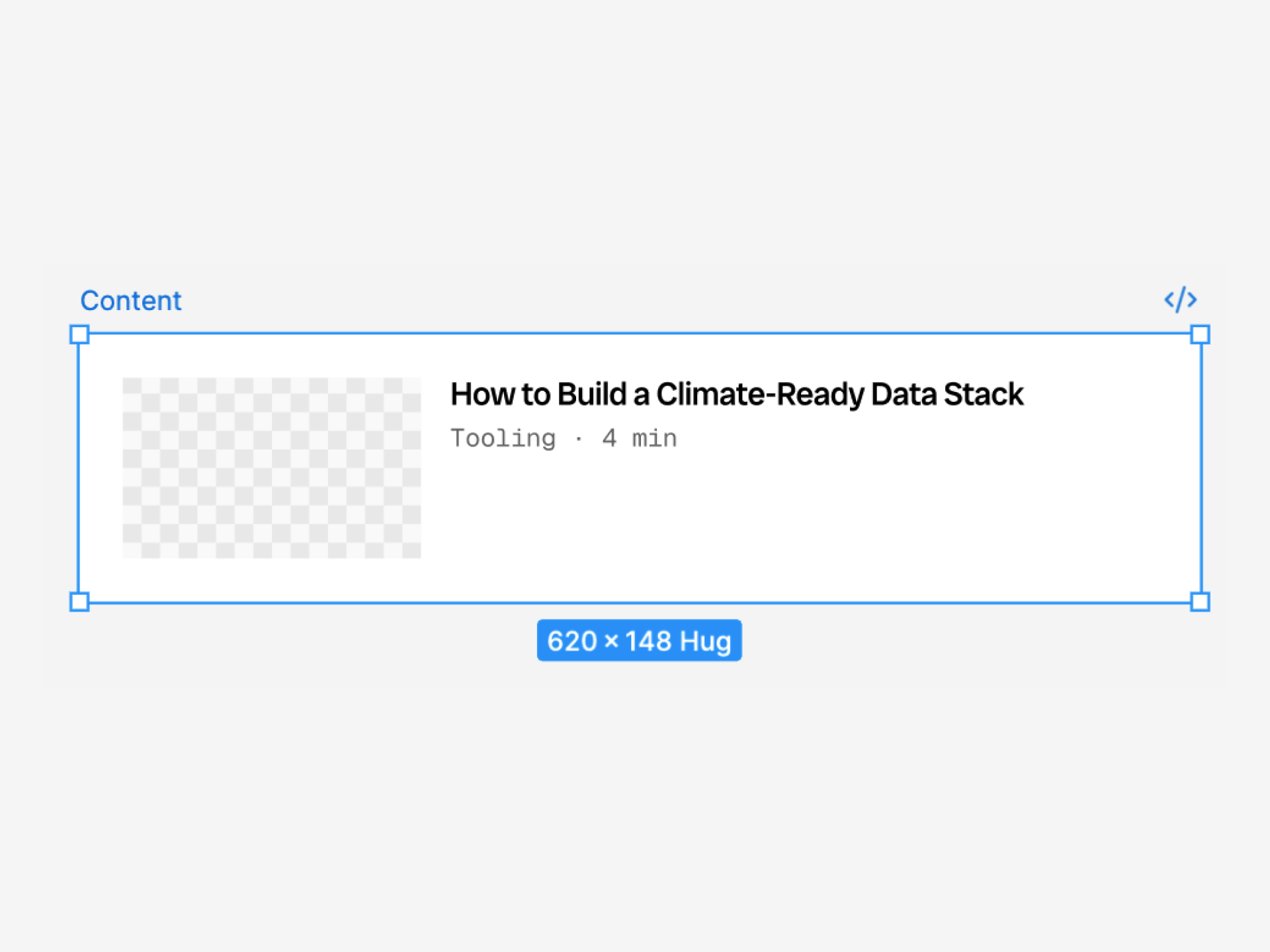This screenshot has height=952, width=1270.
Task: Click the top edge of the selected frame
Action: tap(635, 333)
